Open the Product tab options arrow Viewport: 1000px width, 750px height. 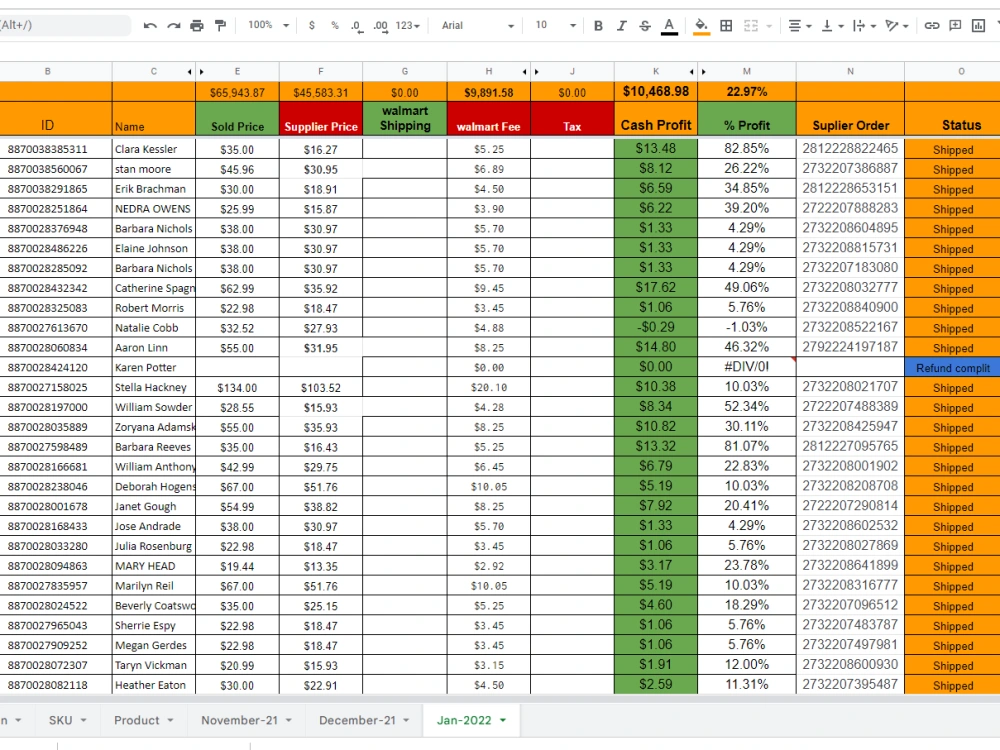coord(170,721)
